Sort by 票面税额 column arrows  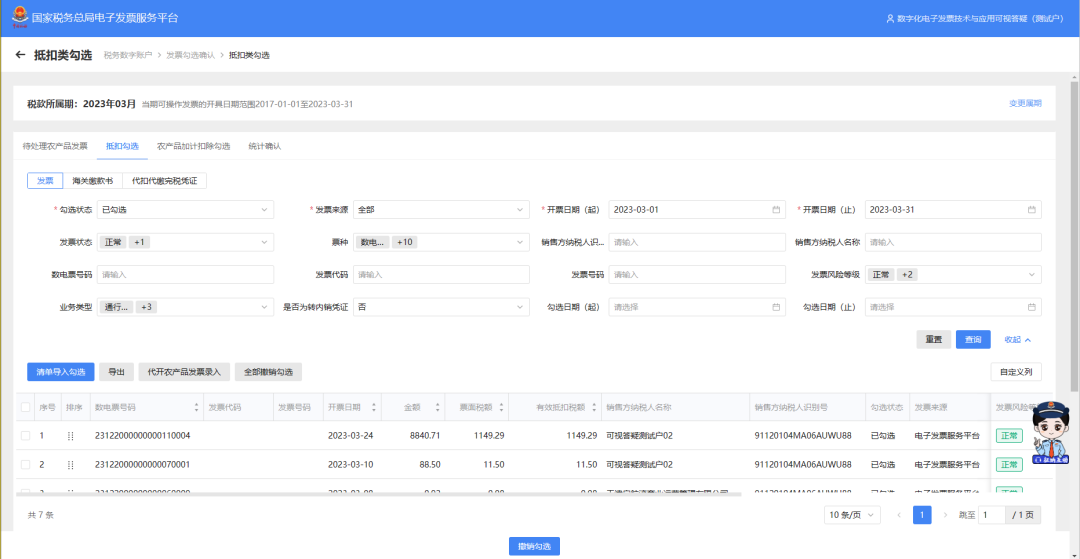coord(501,408)
